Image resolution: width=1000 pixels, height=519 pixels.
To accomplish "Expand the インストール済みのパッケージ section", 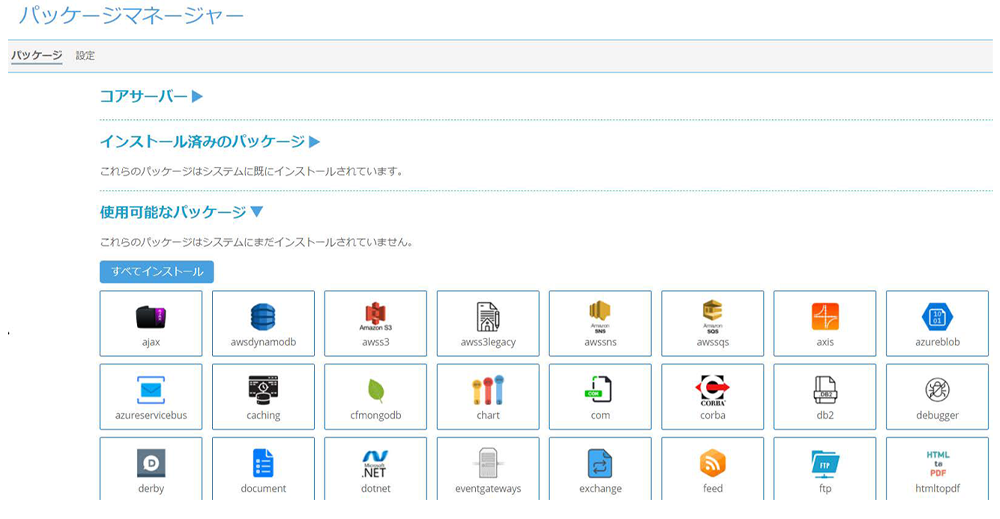I will 210,142.
